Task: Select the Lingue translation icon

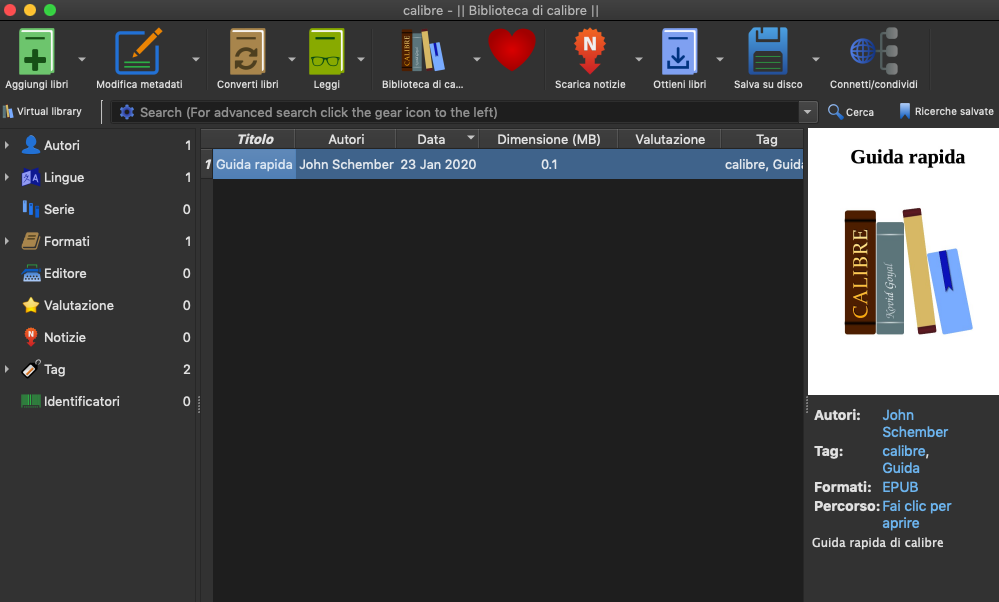Action: click(31, 177)
